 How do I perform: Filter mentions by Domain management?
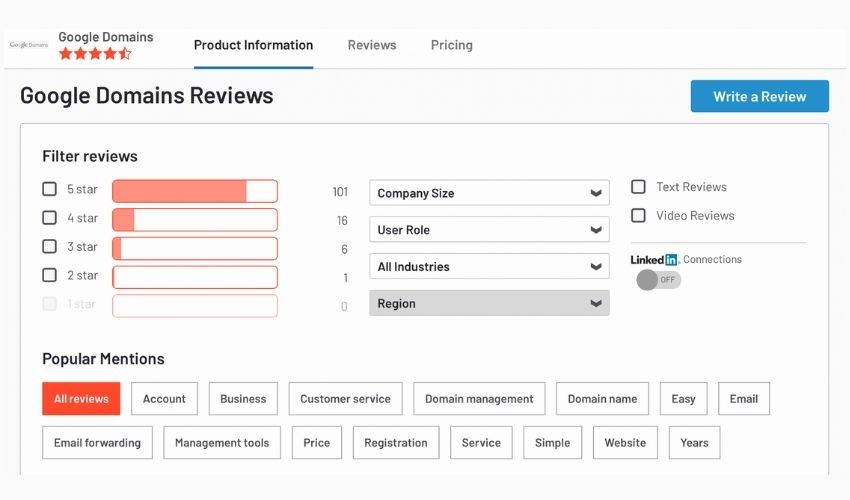[479, 399]
